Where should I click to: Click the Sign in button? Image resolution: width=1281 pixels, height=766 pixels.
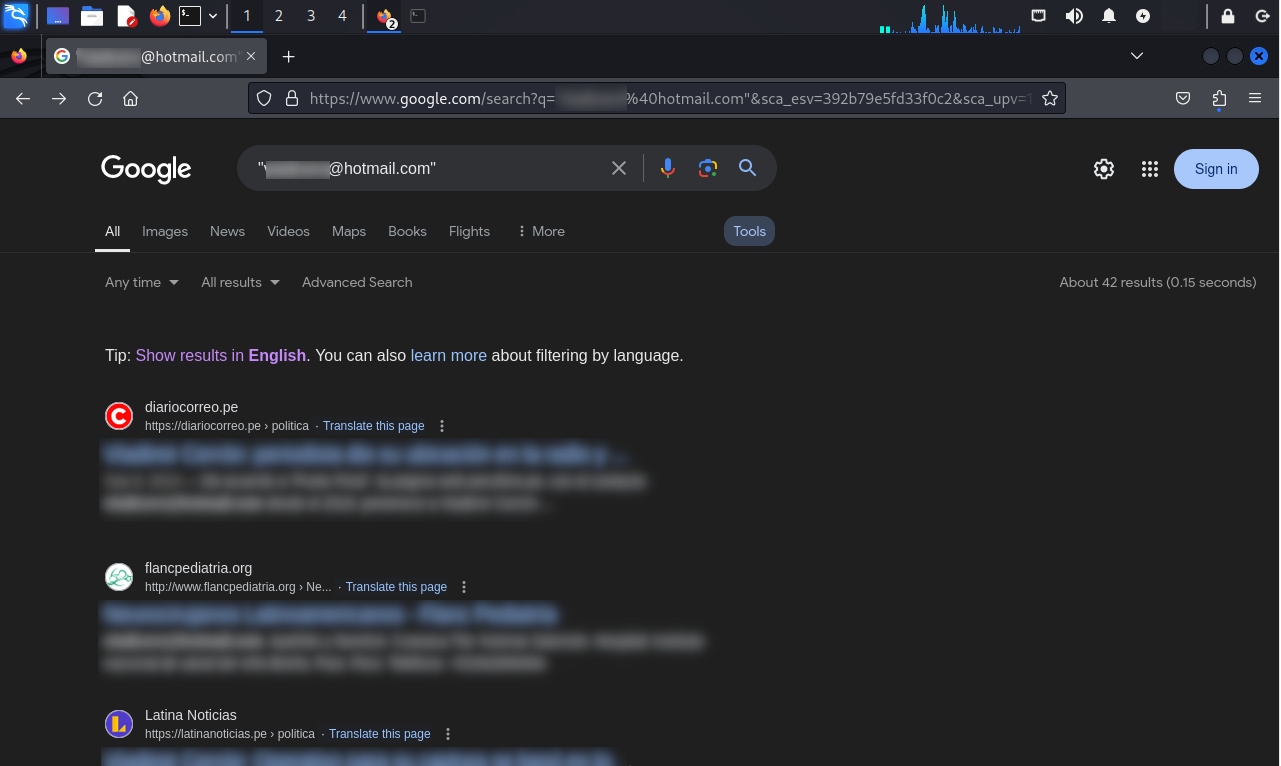coord(1216,169)
